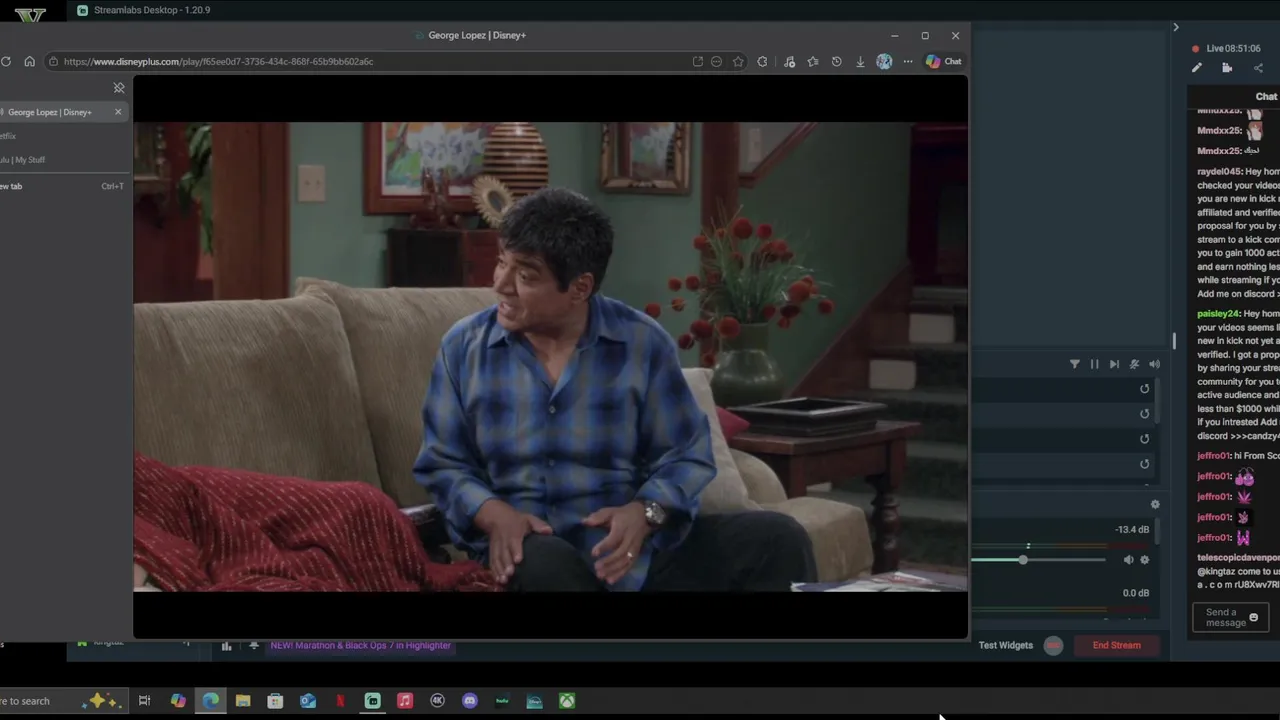Image resolution: width=1280 pixels, height=720 pixels.
Task: Open the media/music control icon in browser toolbar
Action: [789, 62]
